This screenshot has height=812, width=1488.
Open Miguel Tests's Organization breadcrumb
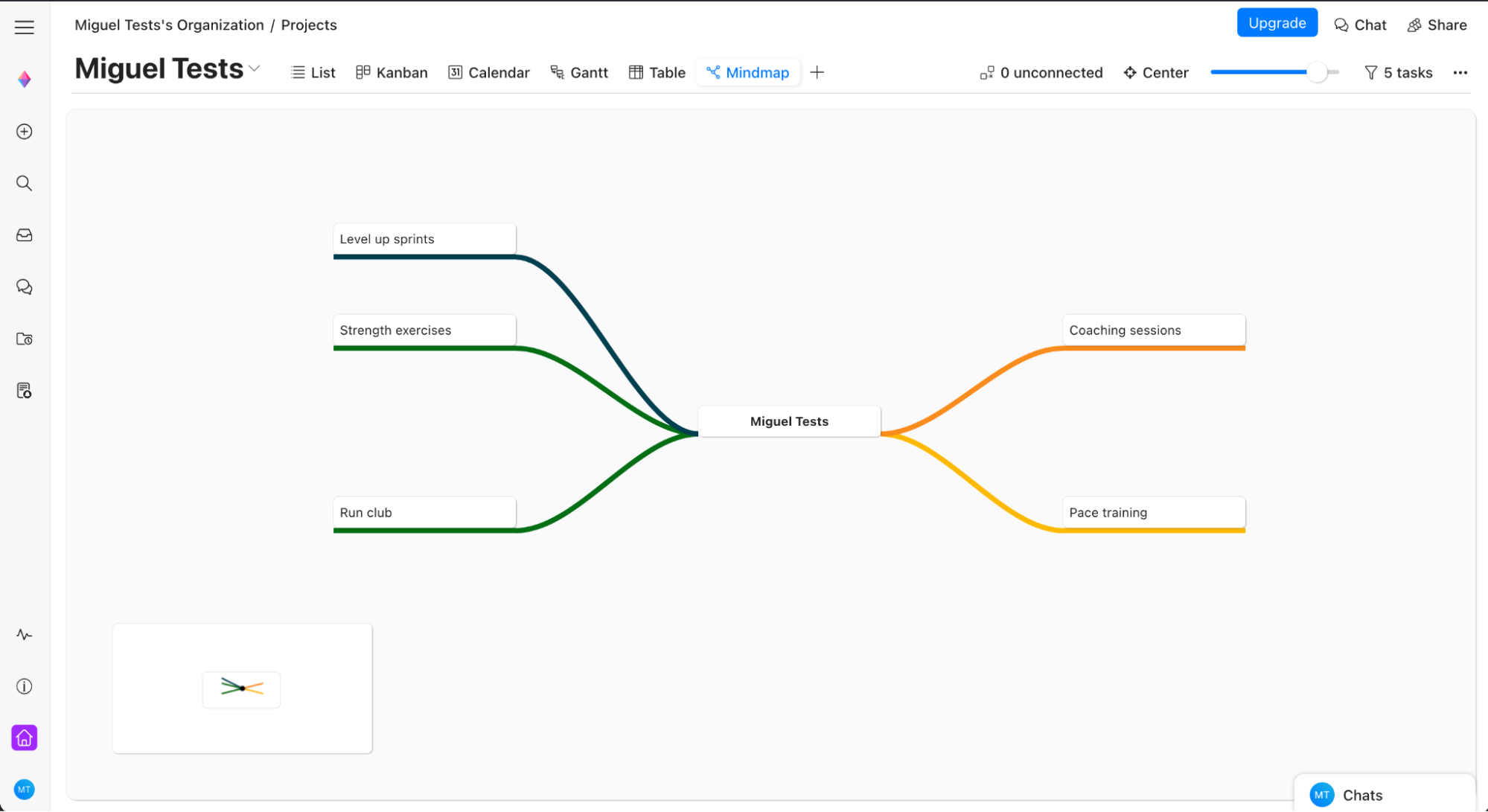(169, 25)
